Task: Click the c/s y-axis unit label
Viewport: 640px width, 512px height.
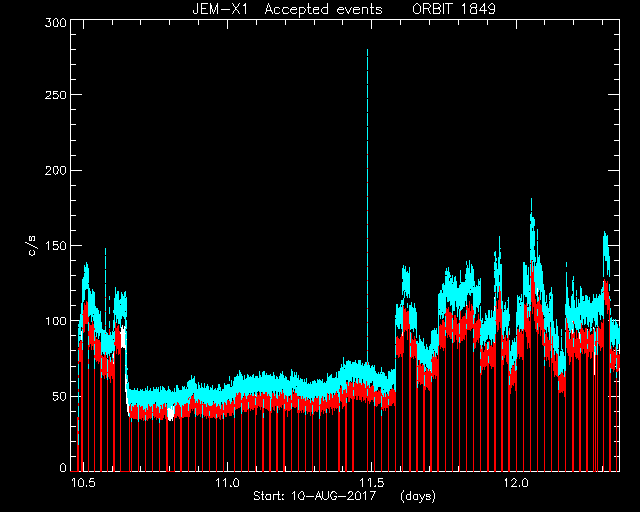Action: pyautogui.click(x=32, y=246)
